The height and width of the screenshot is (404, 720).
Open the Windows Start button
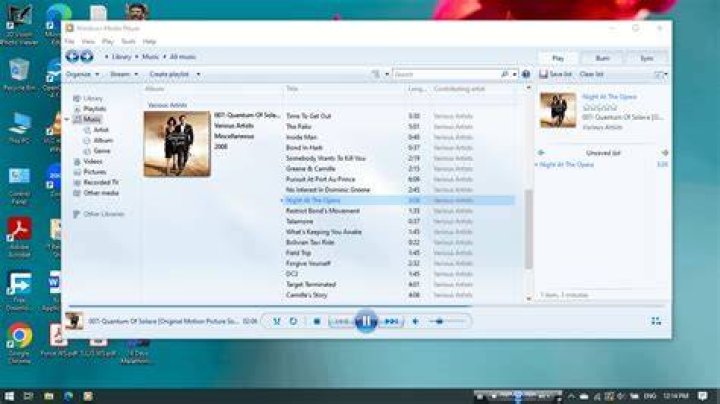coord(9,396)
